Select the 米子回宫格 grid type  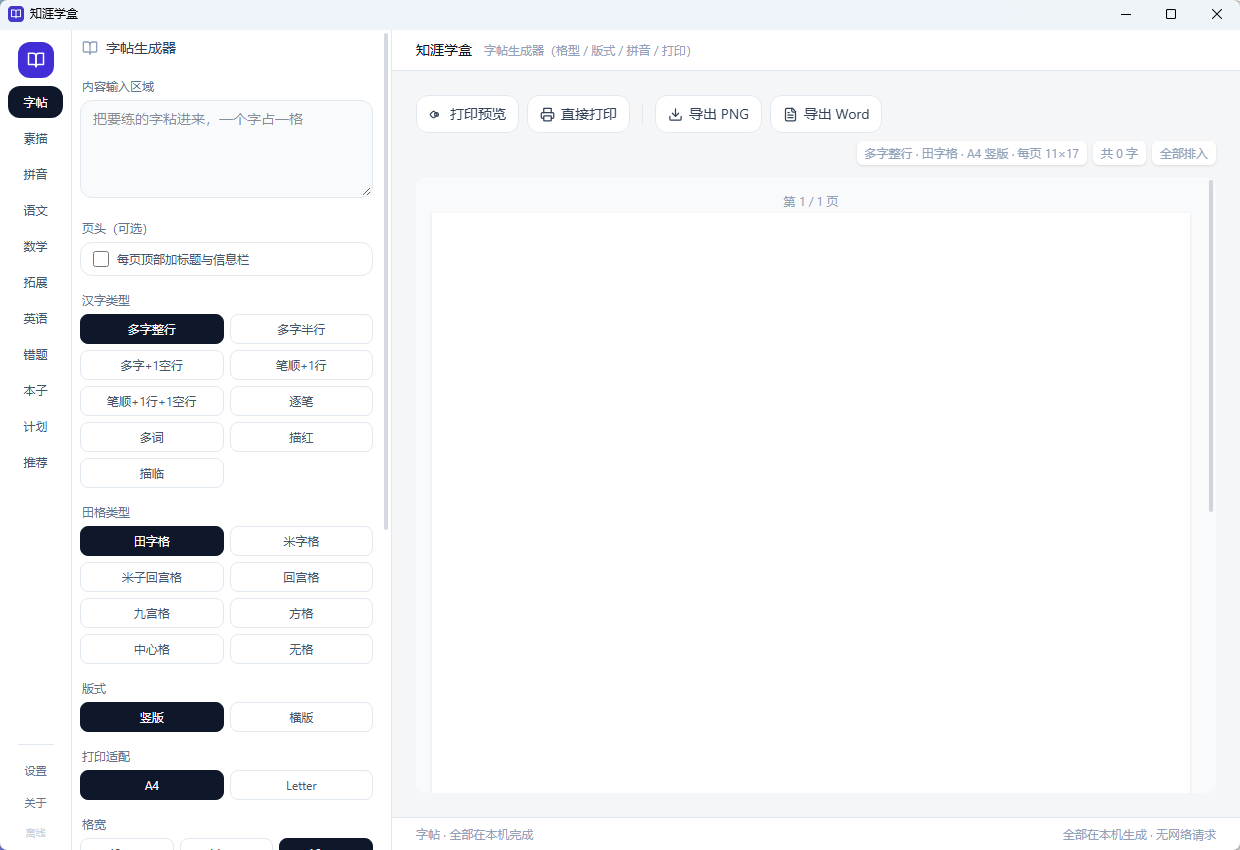tap(152, 577)
